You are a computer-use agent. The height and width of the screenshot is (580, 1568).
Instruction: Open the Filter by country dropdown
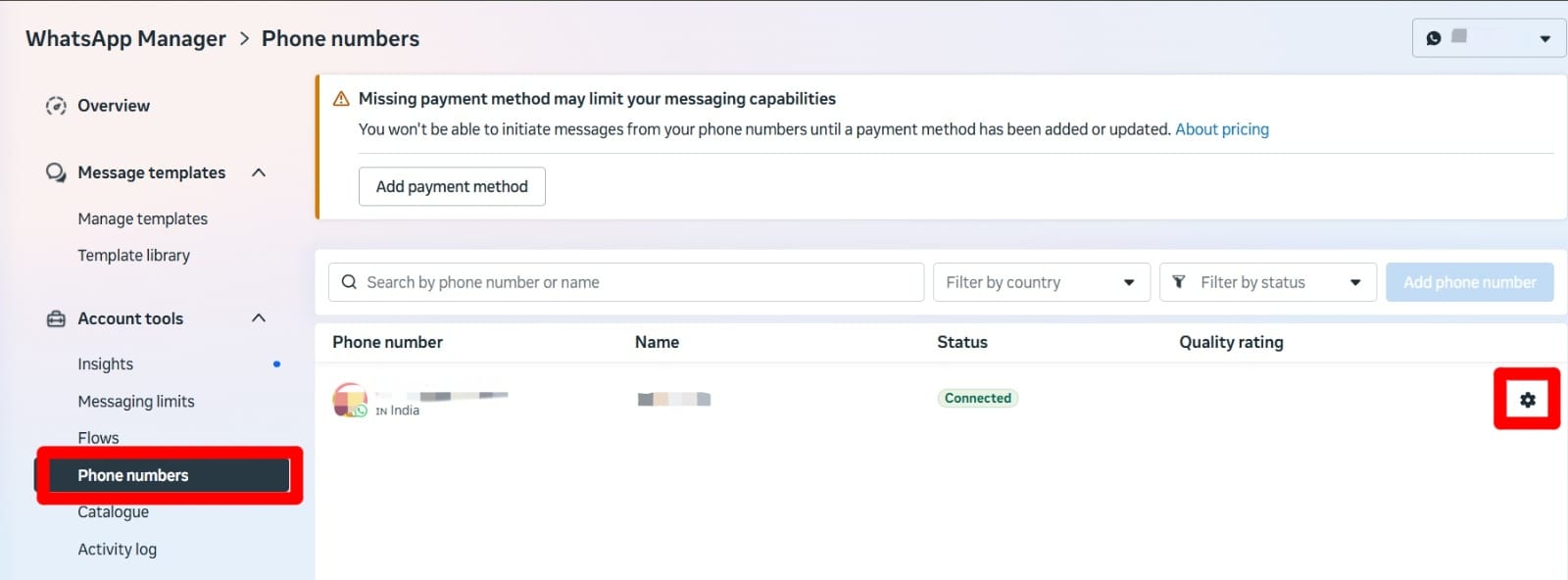click(x=1041, y=282)
